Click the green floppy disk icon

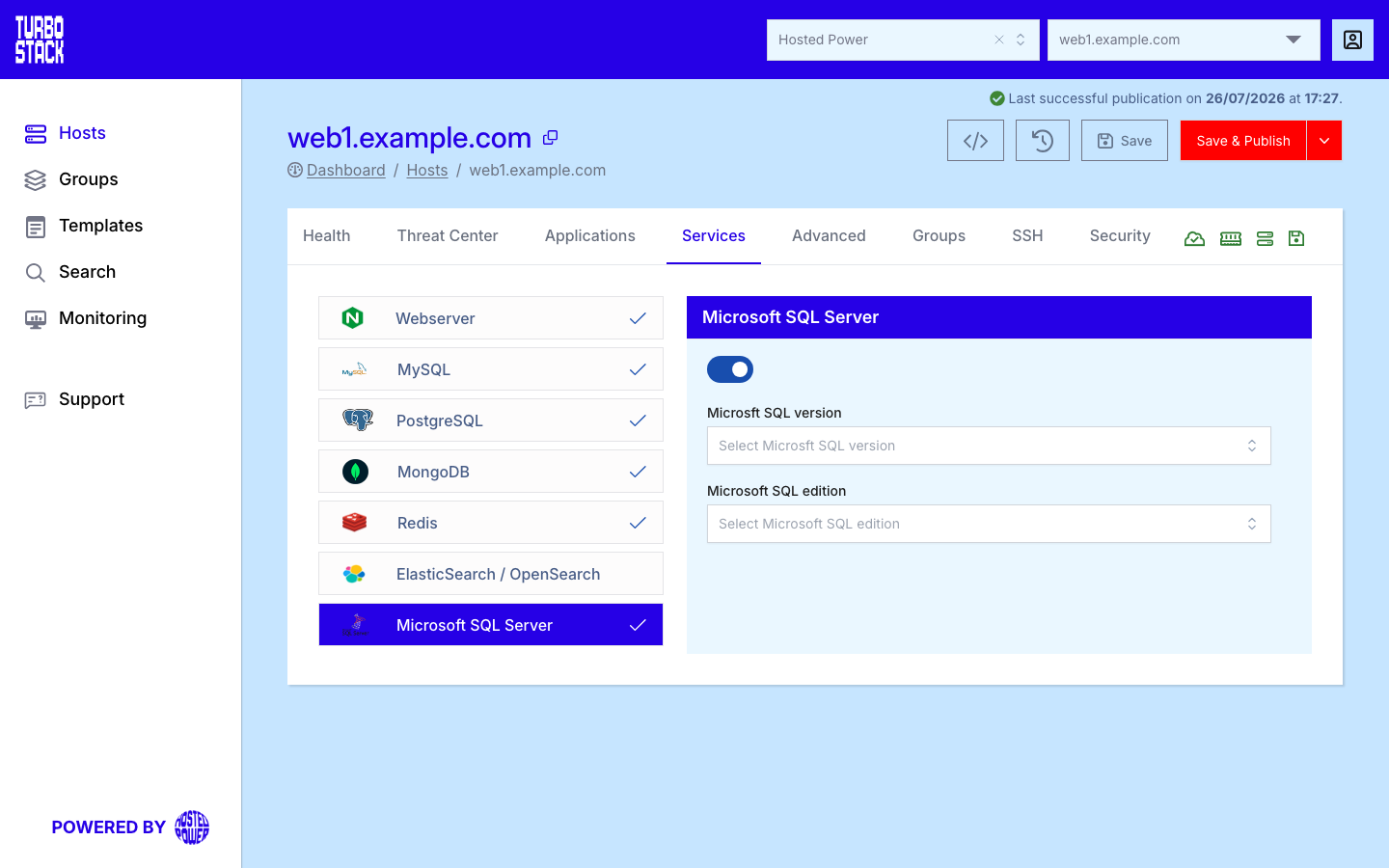[x=1296, y=238]
